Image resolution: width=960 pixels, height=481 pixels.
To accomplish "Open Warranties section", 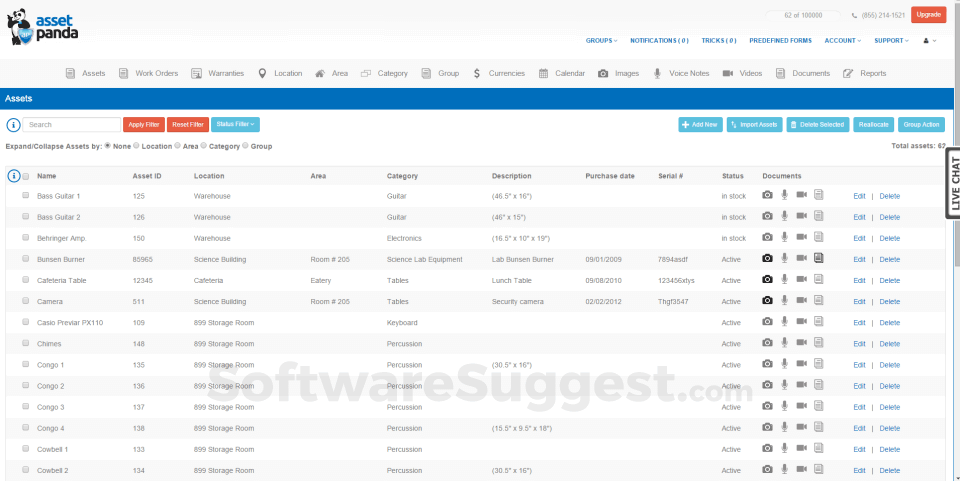I will [217, 73].
